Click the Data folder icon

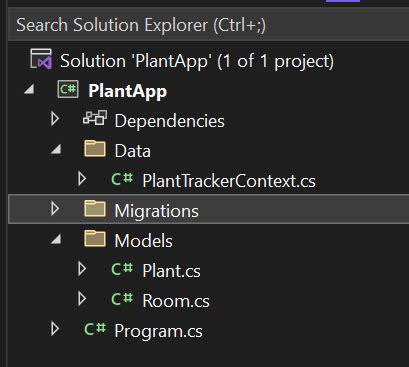tap(95, 149)
